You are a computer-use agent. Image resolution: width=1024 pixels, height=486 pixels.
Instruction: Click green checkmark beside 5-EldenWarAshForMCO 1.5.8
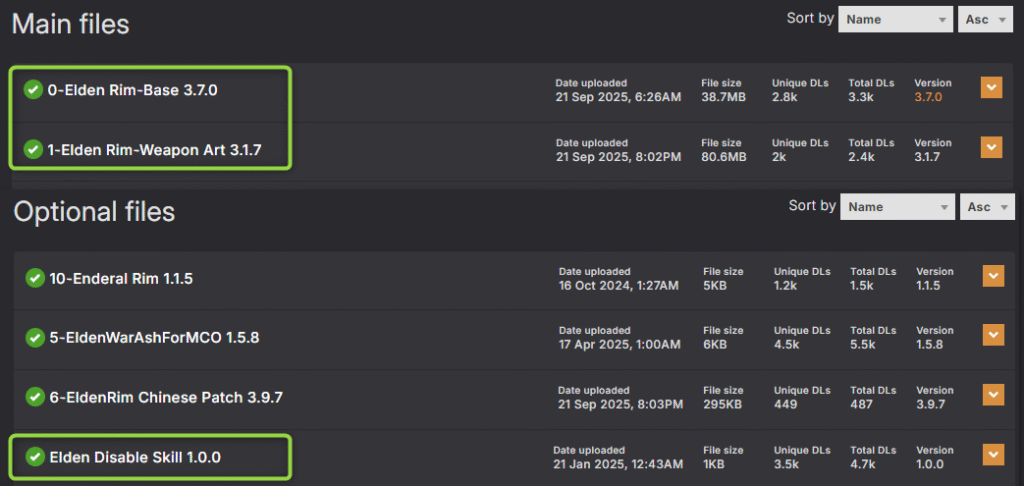[35, 337]
